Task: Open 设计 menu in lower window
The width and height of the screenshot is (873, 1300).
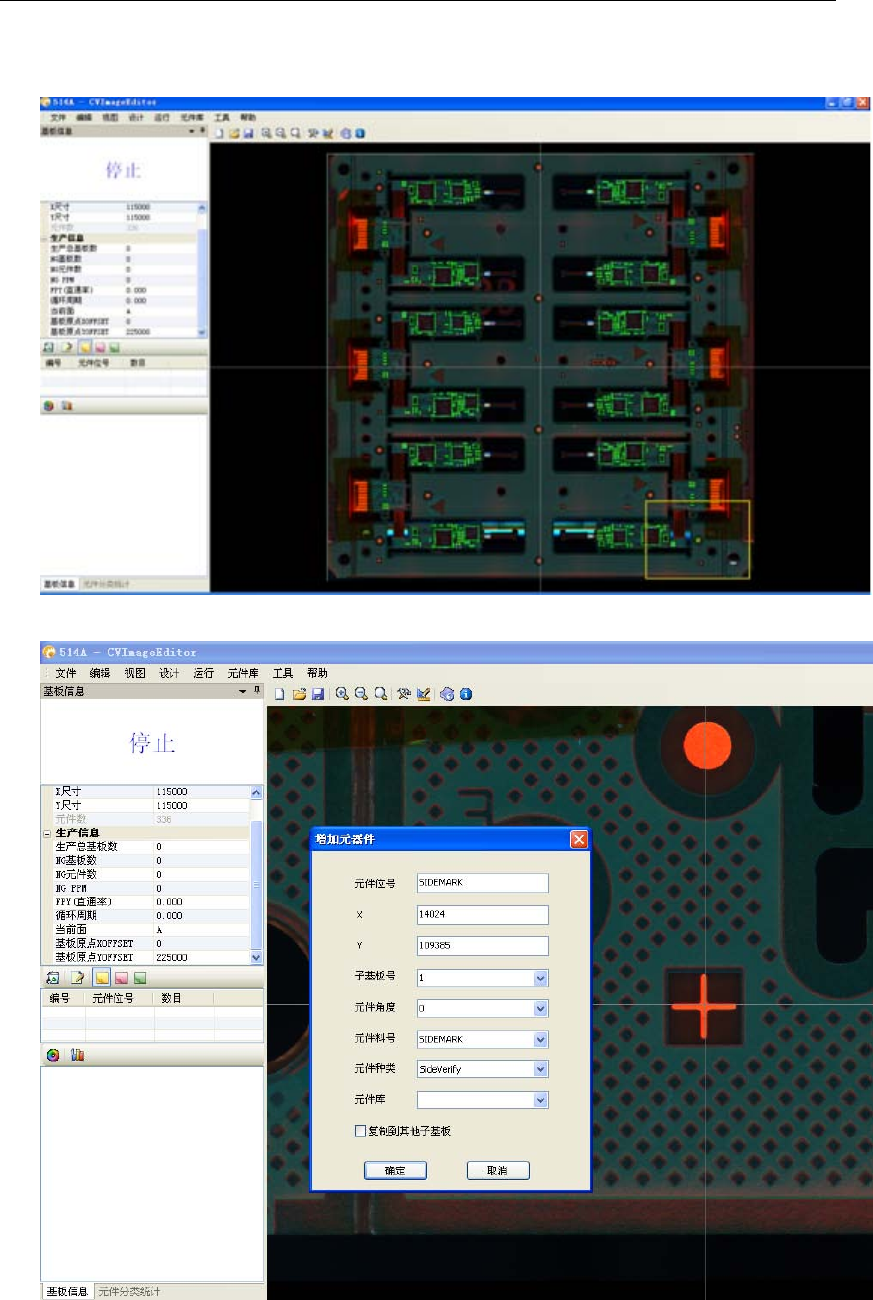Action: (169, 673)
